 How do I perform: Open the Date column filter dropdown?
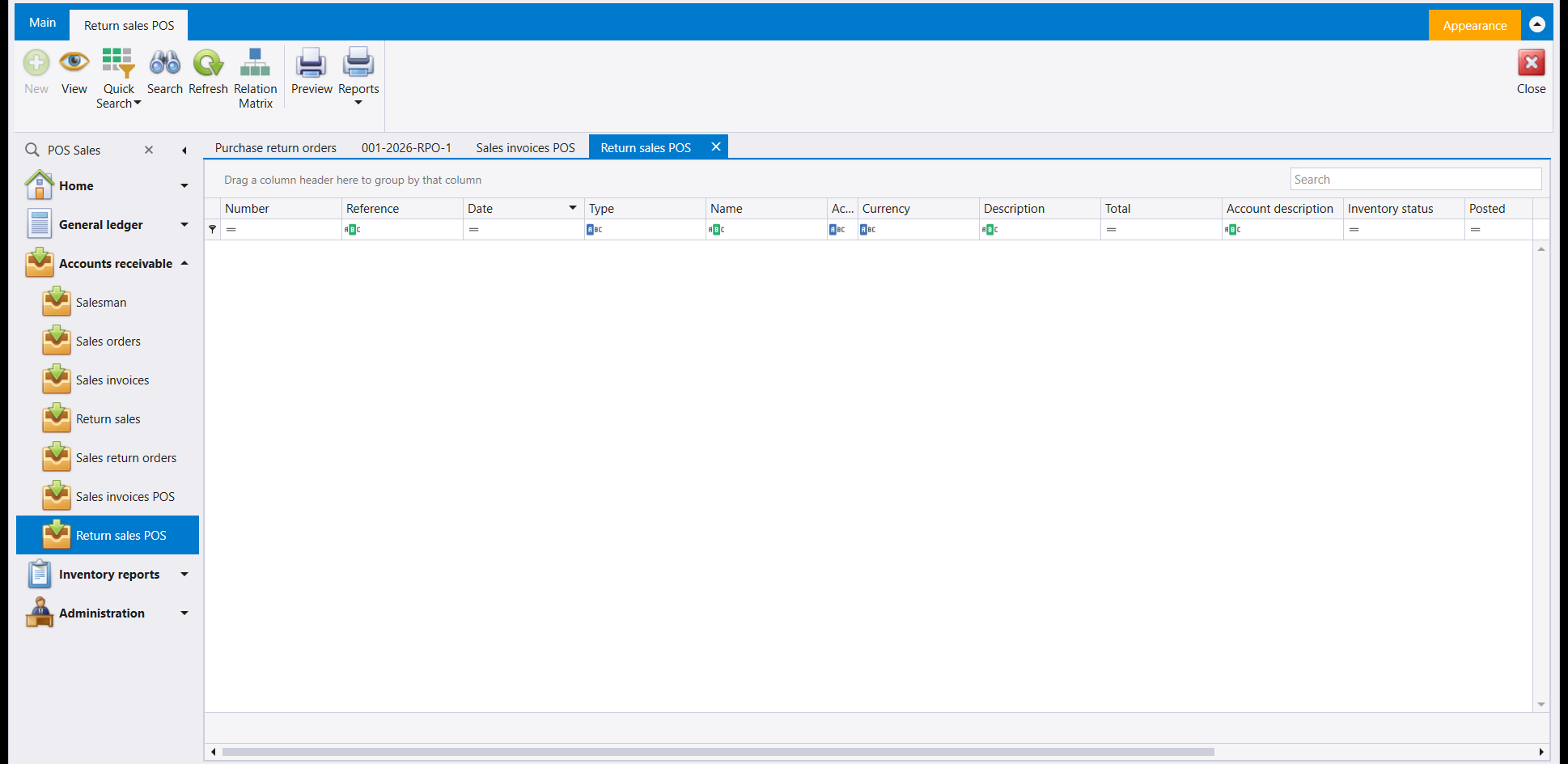coord(573,208)
